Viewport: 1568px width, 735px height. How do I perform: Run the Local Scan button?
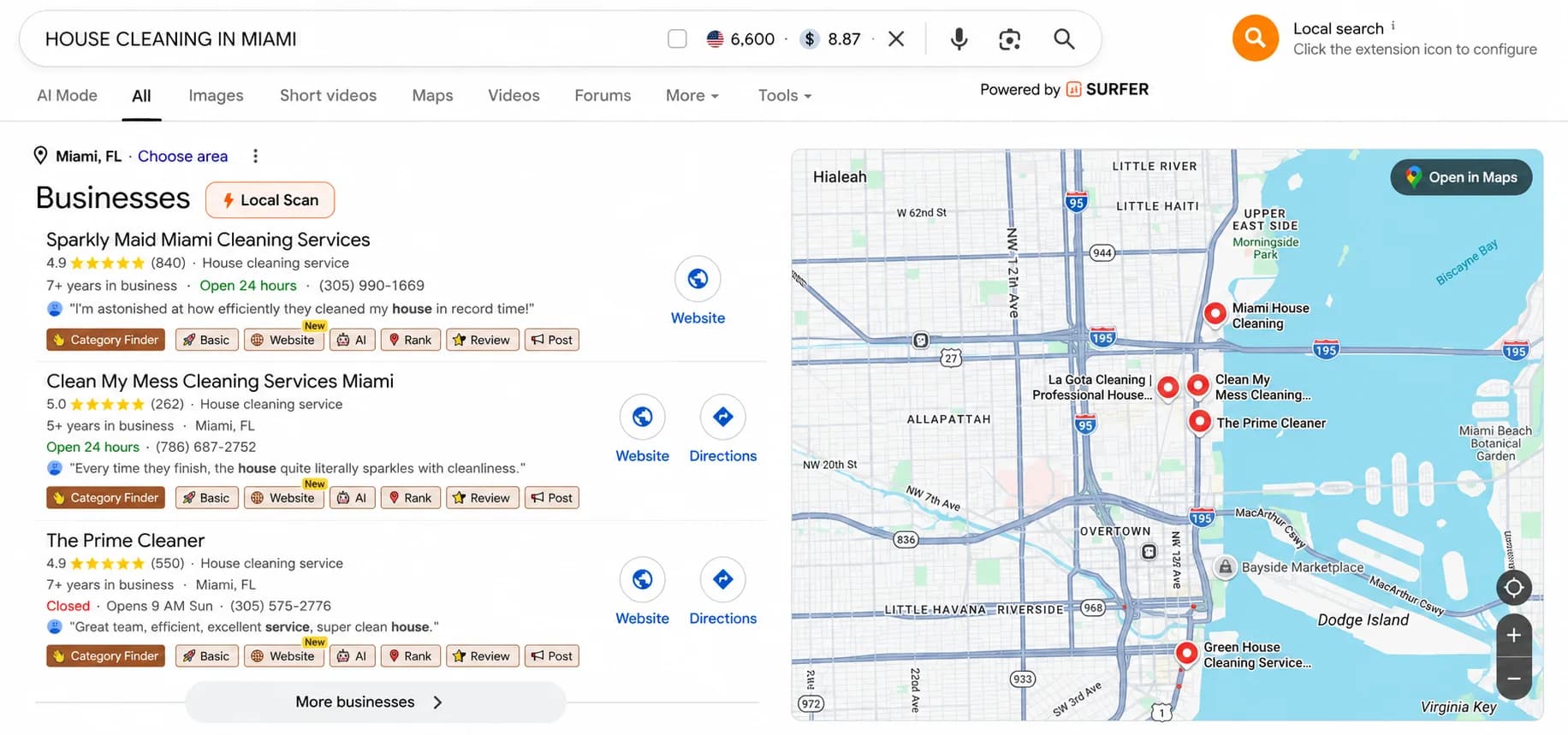click(x=270, y=199)
